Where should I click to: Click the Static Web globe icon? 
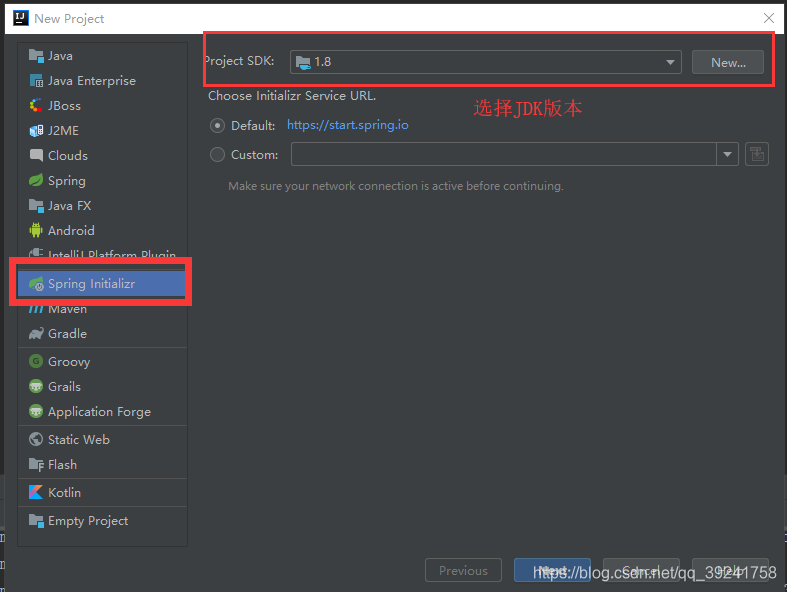[36, 439]
